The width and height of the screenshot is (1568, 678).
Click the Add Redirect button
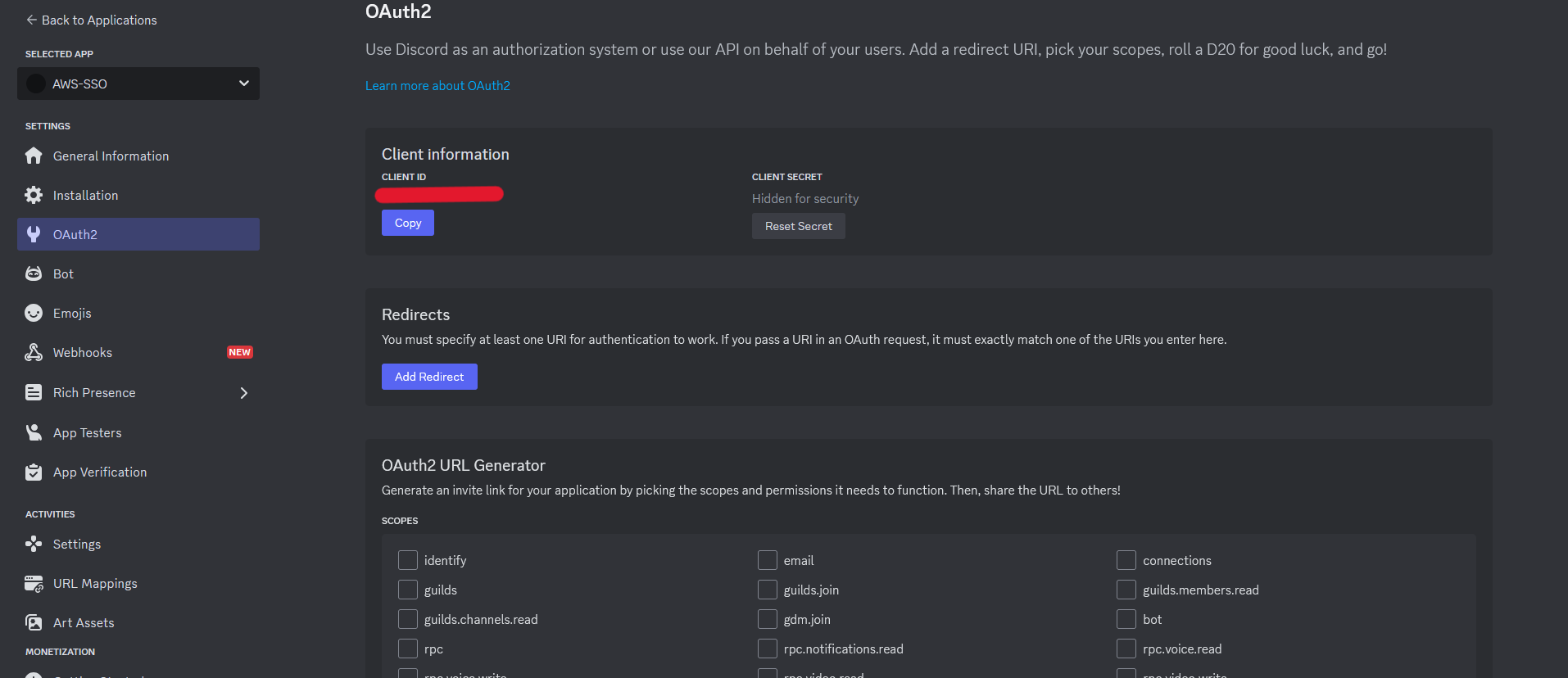[x=429, y=377]
